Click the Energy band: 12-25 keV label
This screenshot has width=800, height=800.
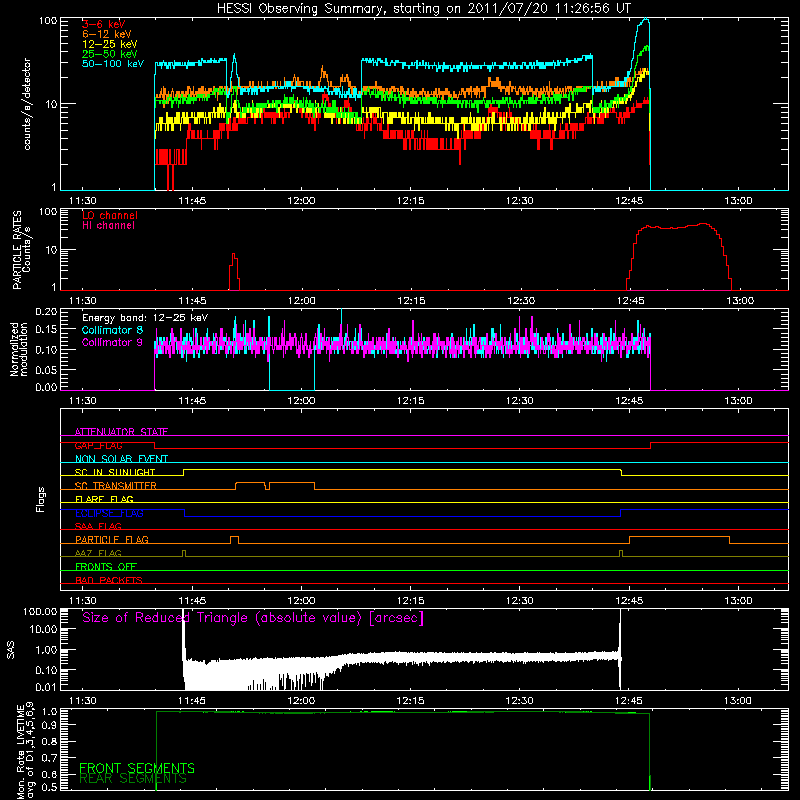point(145,318)
